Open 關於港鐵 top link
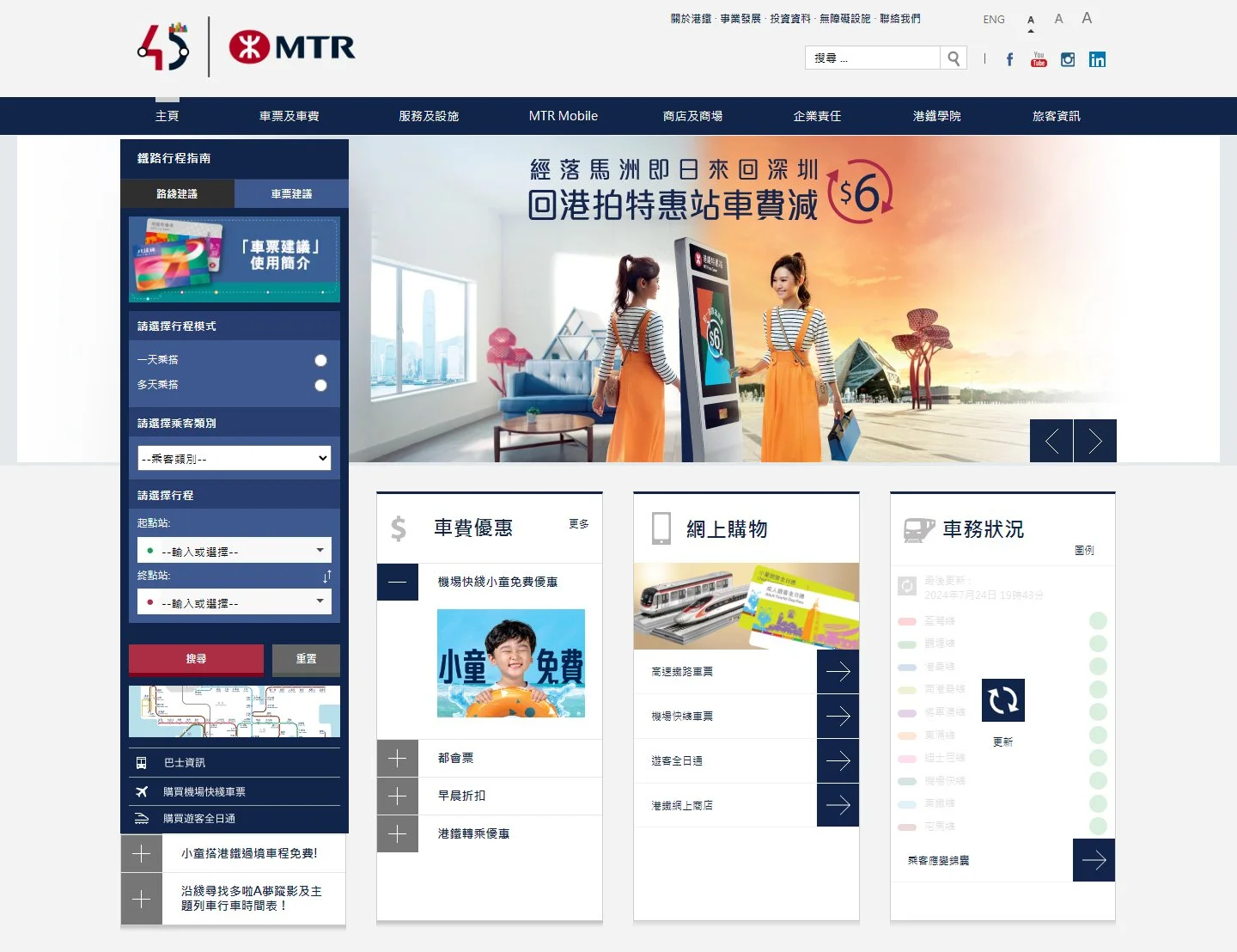The height and width of the screenshot is (952, 1237). 692,18
